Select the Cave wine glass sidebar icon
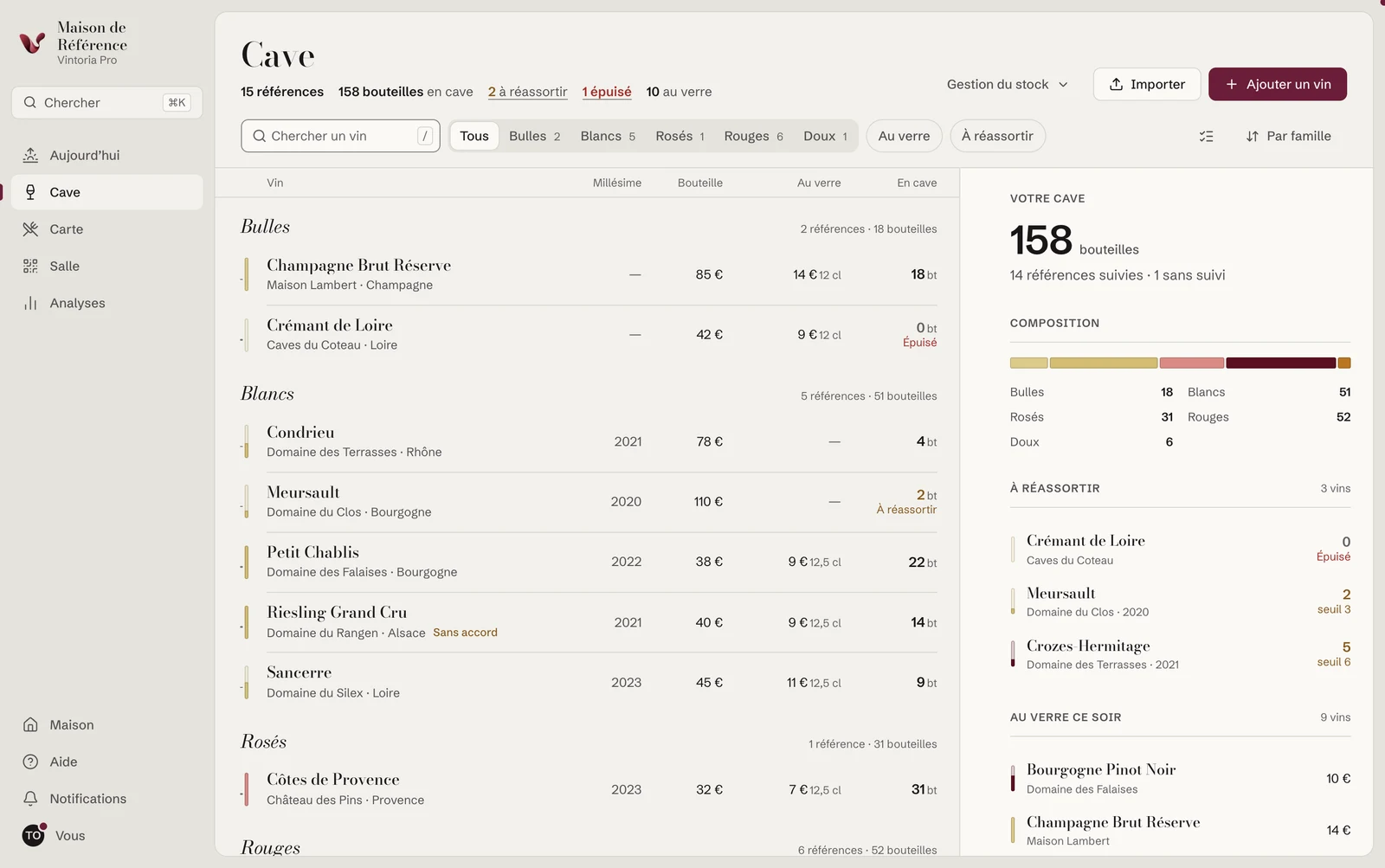The image size is (1385, 868). pyautogui.click(x=30, y=192)
